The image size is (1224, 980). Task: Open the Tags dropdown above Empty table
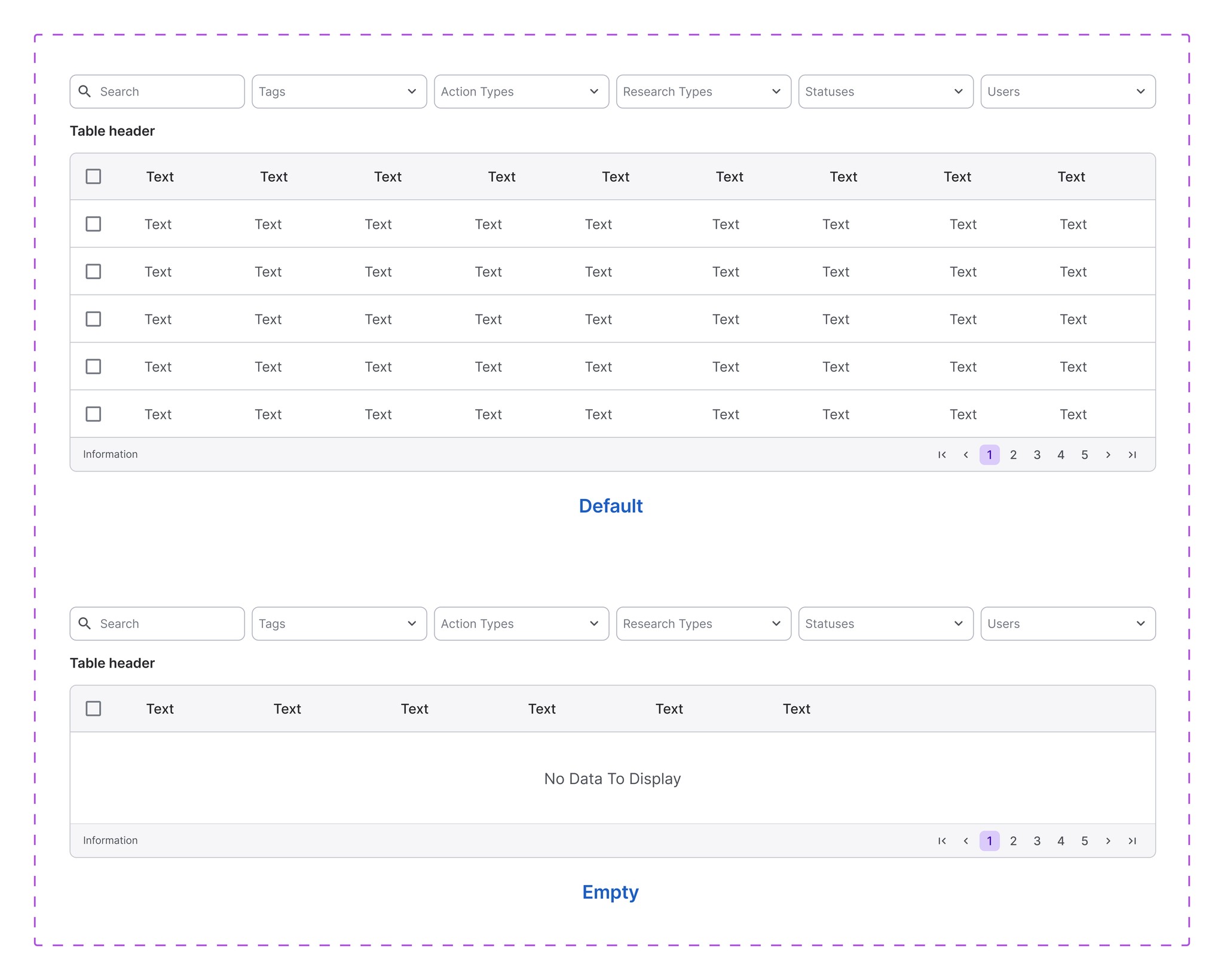pyautogui.click(x=339, y=624)
